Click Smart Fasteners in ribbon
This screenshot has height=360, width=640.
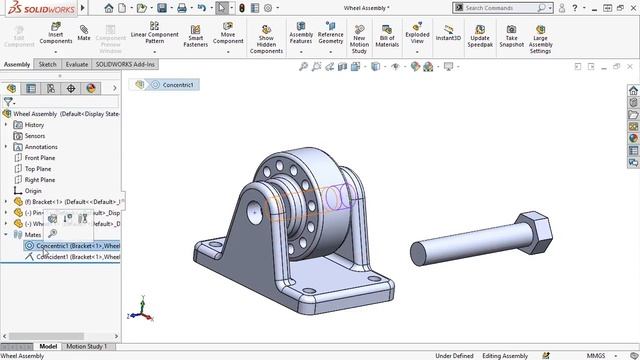[196, 36]
